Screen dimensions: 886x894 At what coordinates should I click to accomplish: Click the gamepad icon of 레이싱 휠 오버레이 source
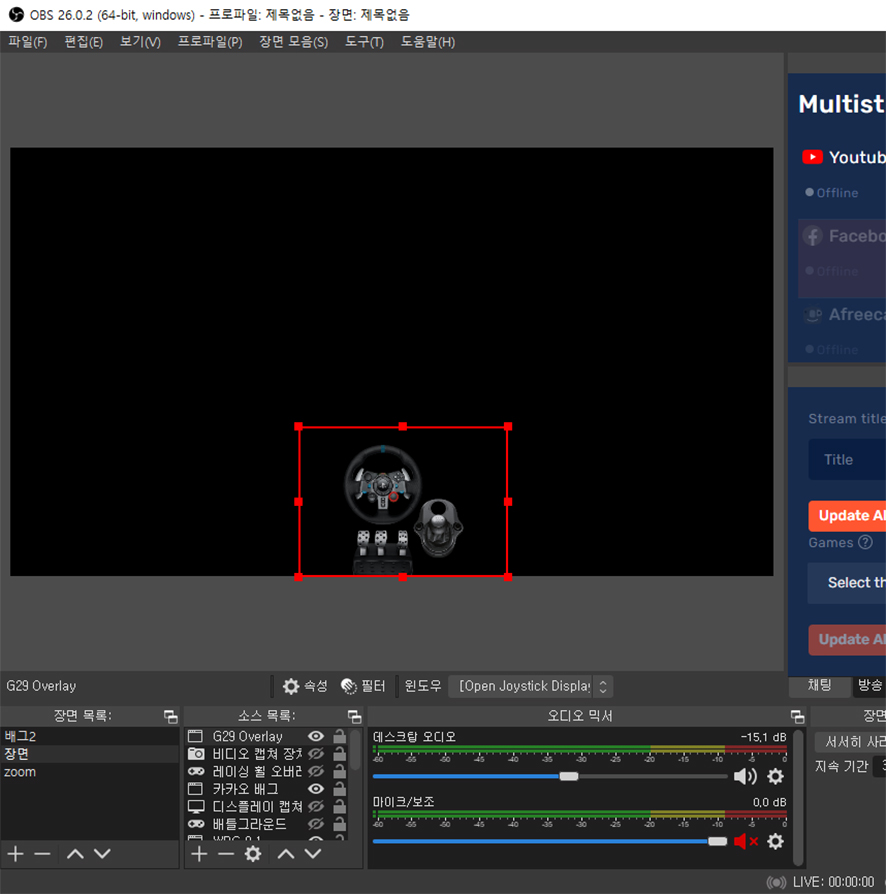click(x=196, y=771)
